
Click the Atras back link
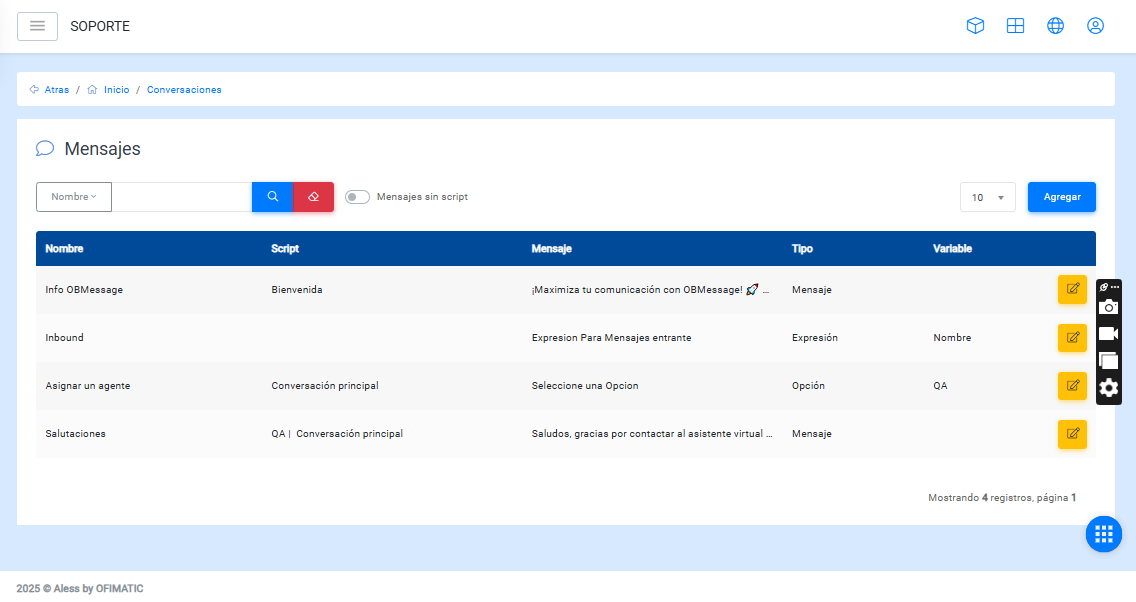click(x=56, y=90)
